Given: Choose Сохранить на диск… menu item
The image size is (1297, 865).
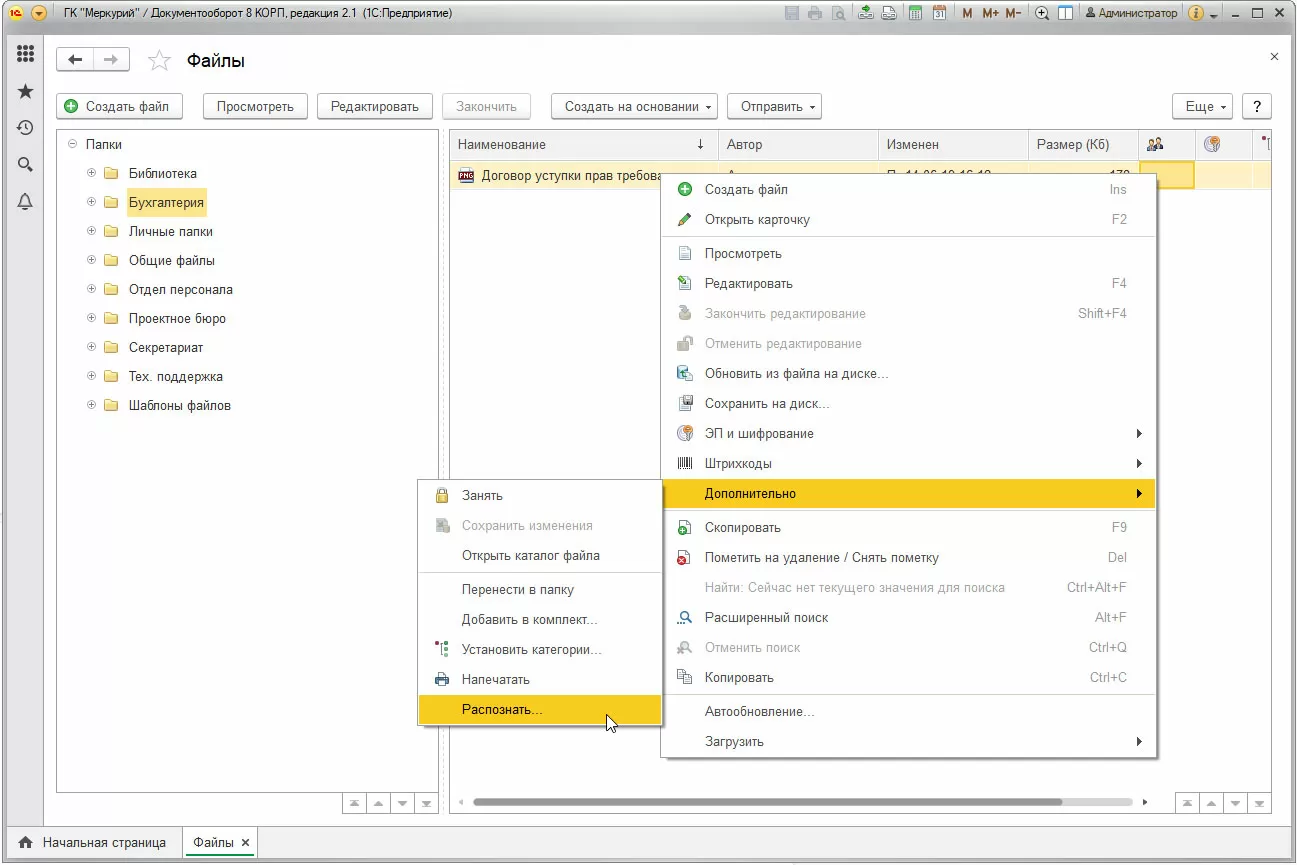Looking at the screenshot, I should point(908,403).
